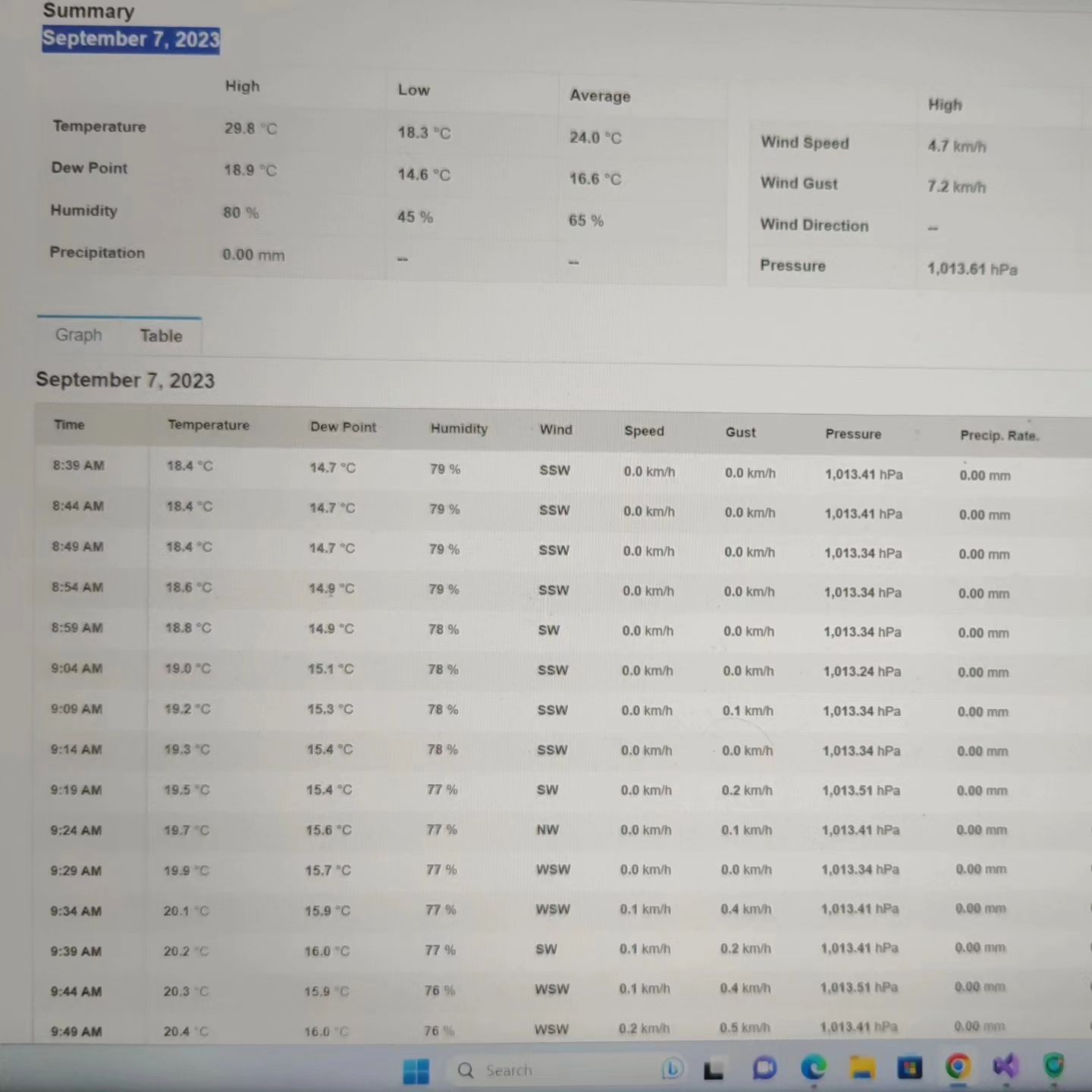Viewport: 1092px width, 1092px height.
Task: Click the Humidity column header in table
Action: coord(459,428)
